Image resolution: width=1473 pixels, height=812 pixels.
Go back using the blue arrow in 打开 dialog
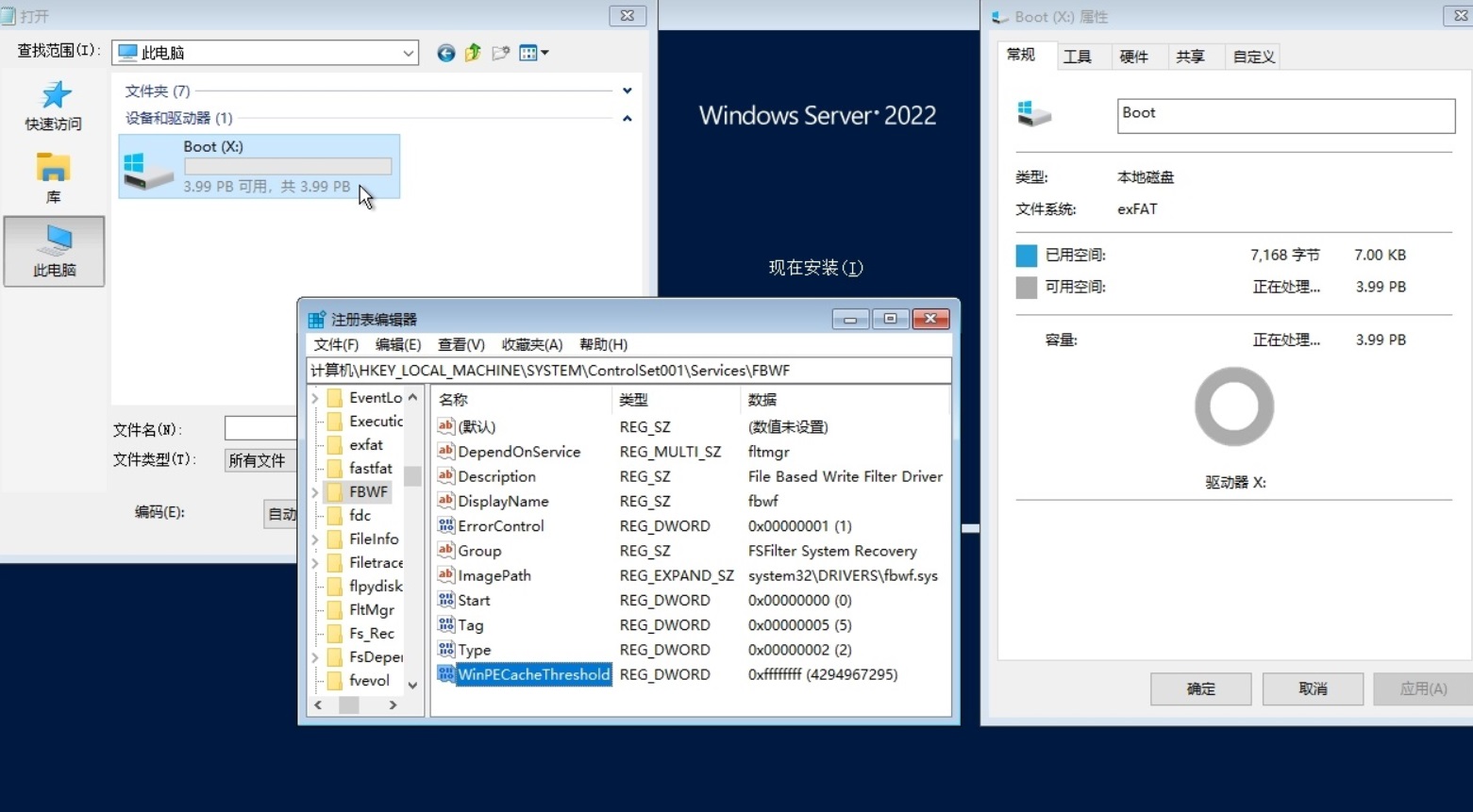pyautogui.click(x=445, y=53)
